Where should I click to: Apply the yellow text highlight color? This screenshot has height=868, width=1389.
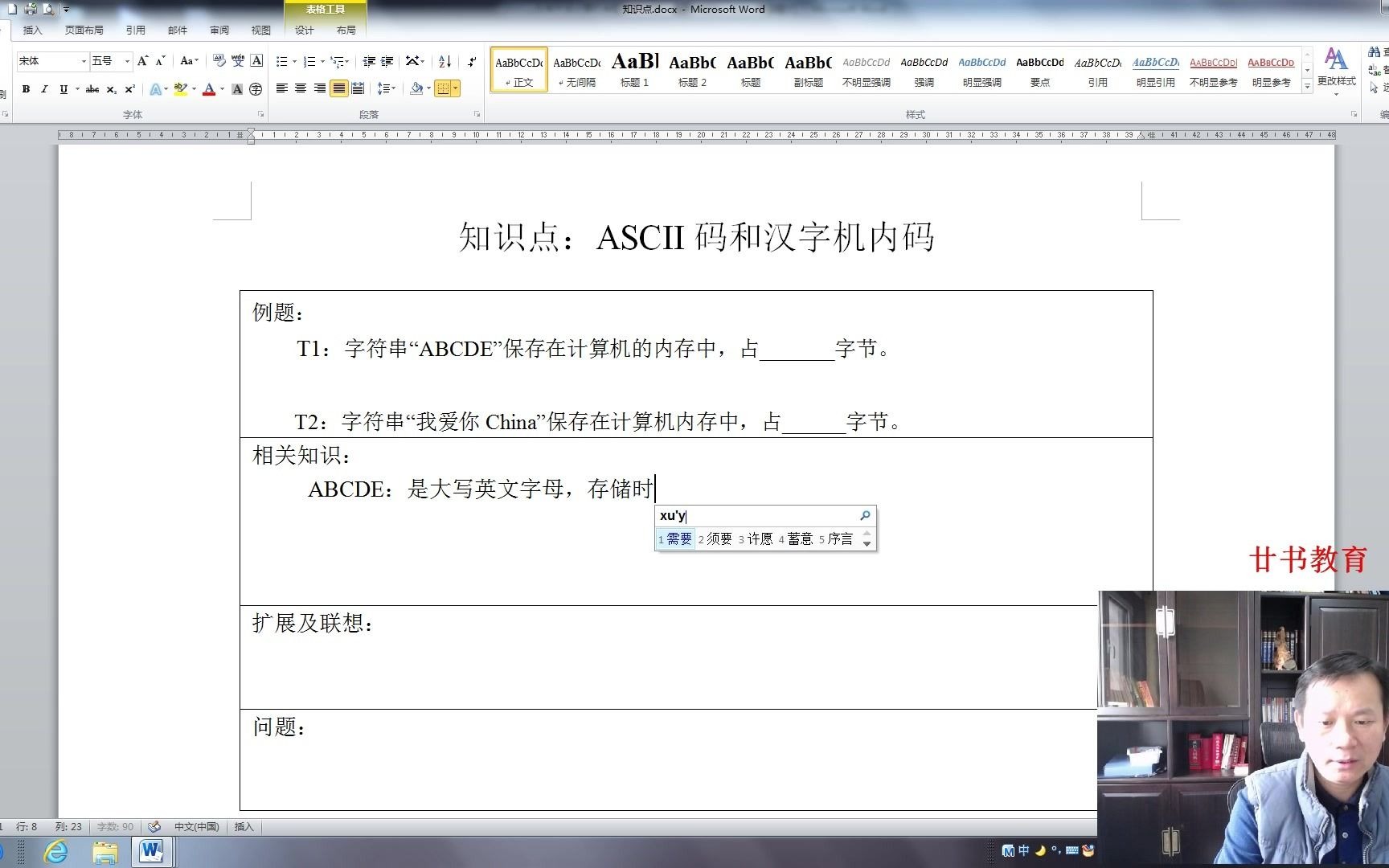tap(180, 90)
